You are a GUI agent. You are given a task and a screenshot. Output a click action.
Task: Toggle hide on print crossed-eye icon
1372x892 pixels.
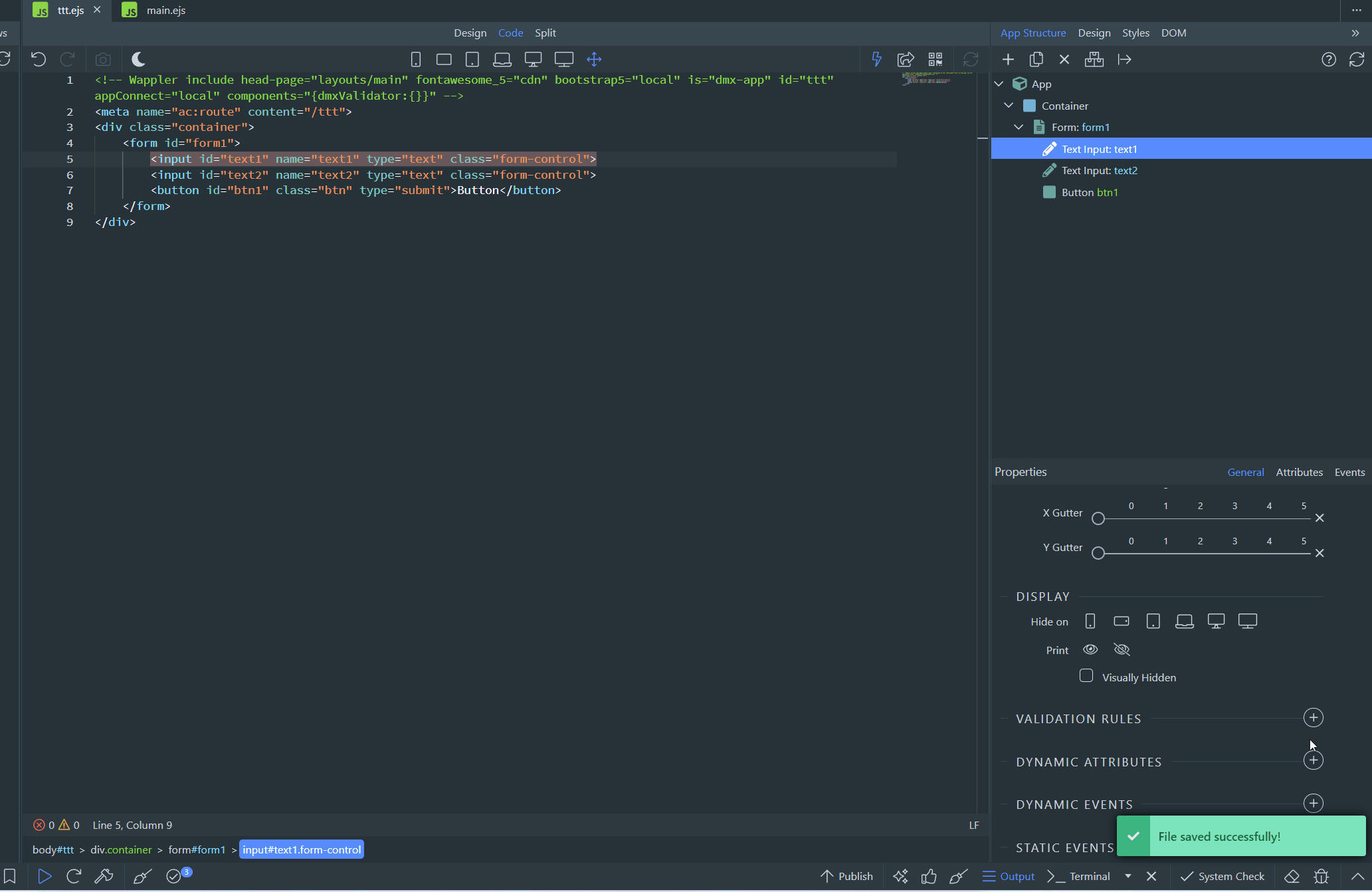point(1122,649)
